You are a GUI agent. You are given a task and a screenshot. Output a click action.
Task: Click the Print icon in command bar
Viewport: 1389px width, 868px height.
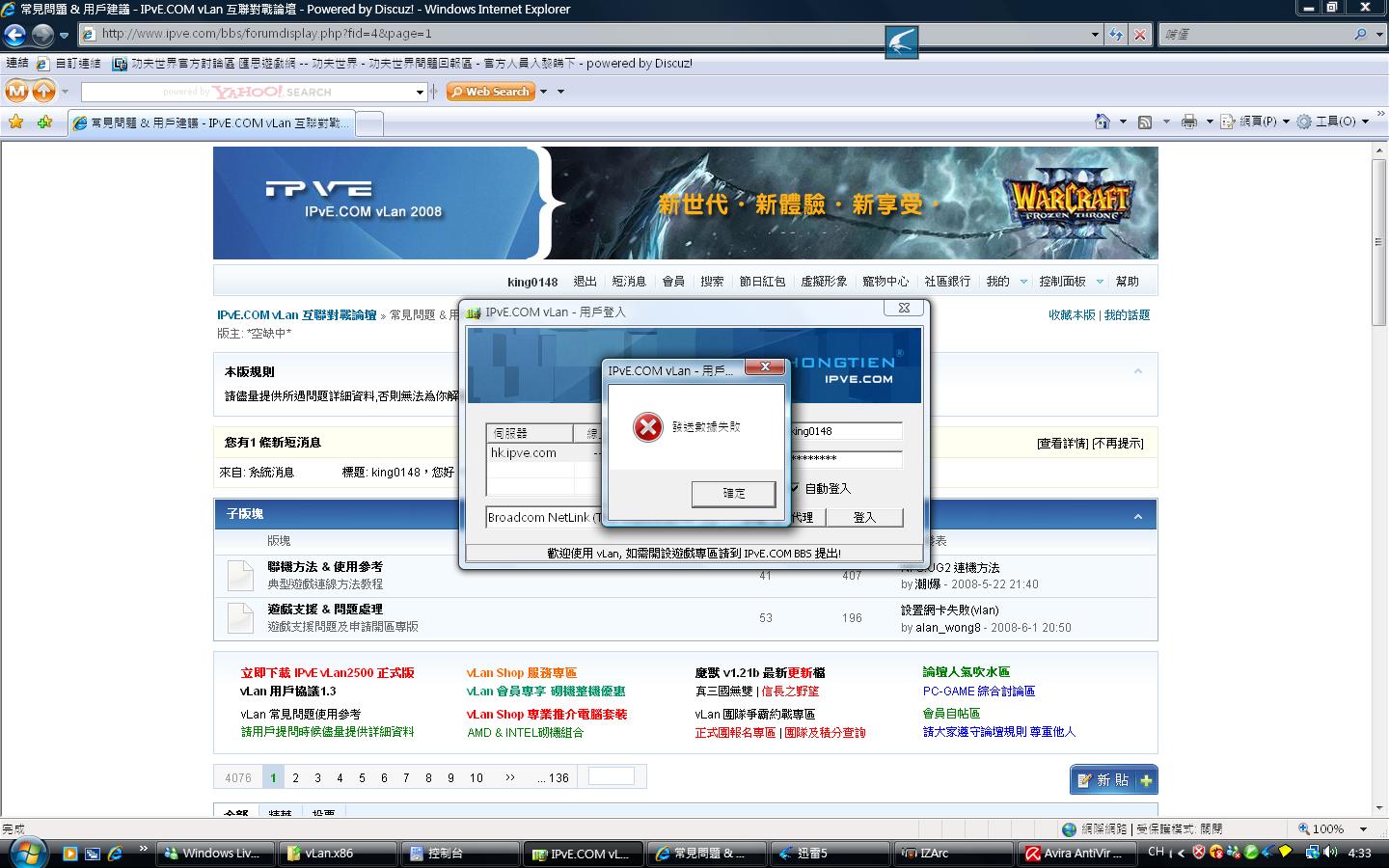coord(1188,122)
